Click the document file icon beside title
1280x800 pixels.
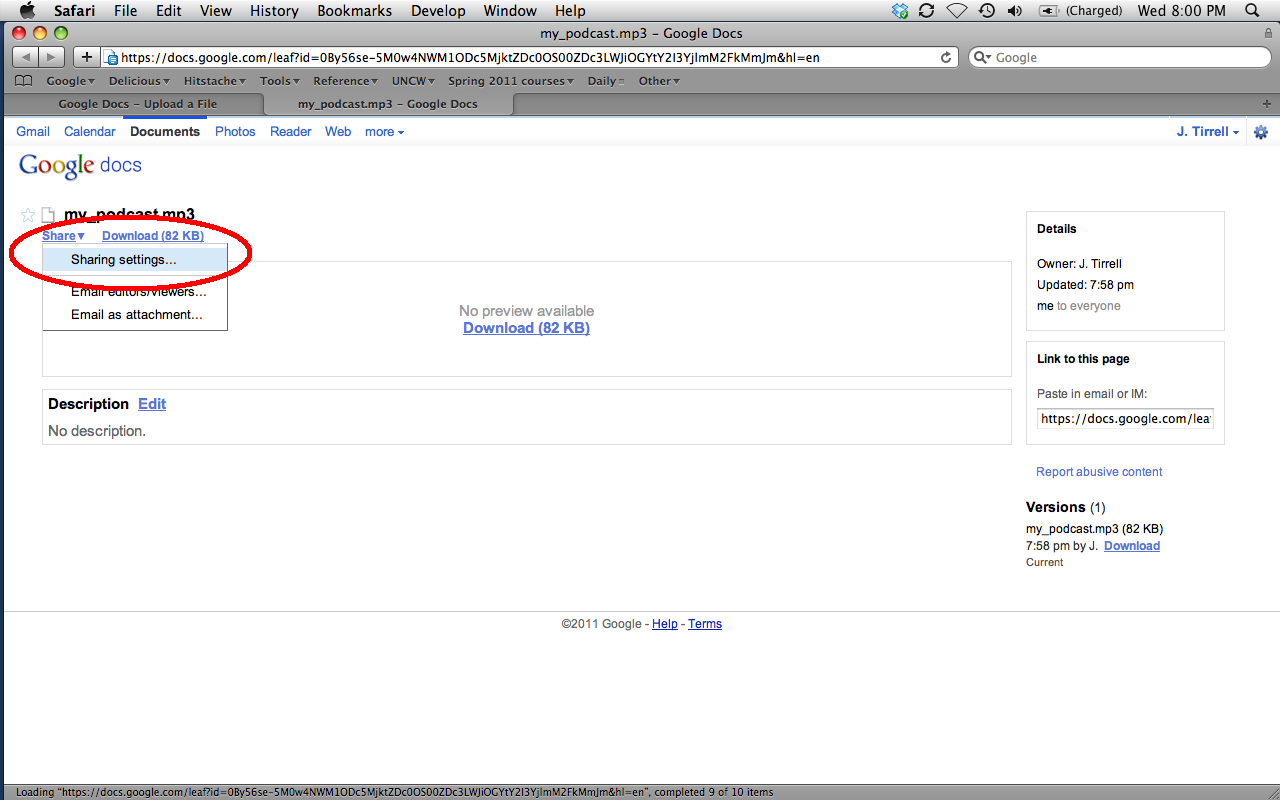pyautogui.click(x=48, y=215)
